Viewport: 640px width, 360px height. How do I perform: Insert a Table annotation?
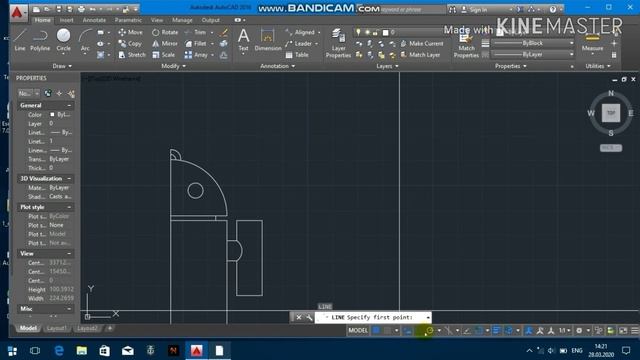pyautogui.click(x=297, y=55)
